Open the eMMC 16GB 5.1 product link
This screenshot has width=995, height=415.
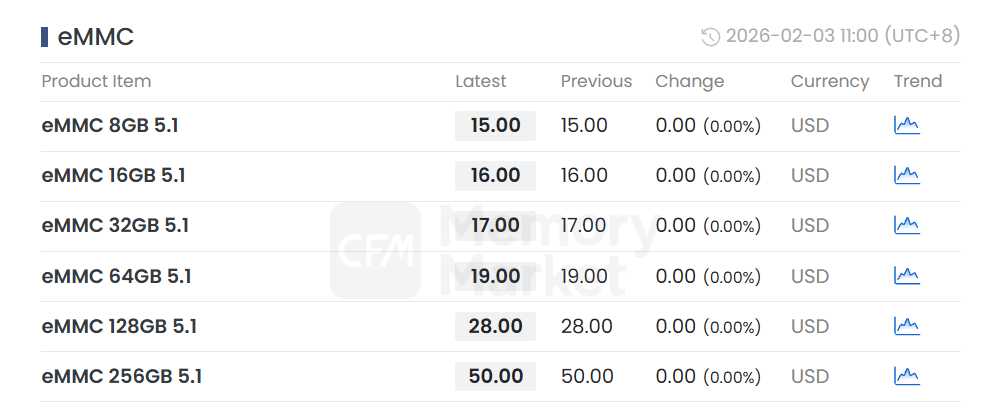[113, 176]
